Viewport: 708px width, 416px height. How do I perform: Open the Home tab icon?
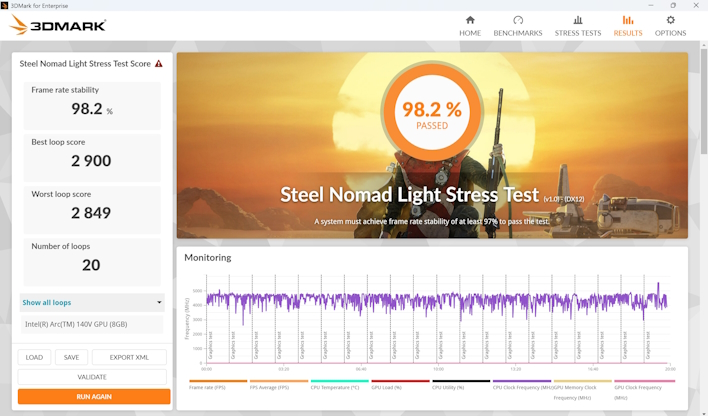470,20
